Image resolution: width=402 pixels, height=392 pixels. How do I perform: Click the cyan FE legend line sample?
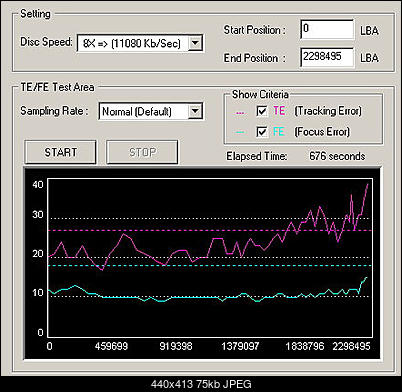240,132
